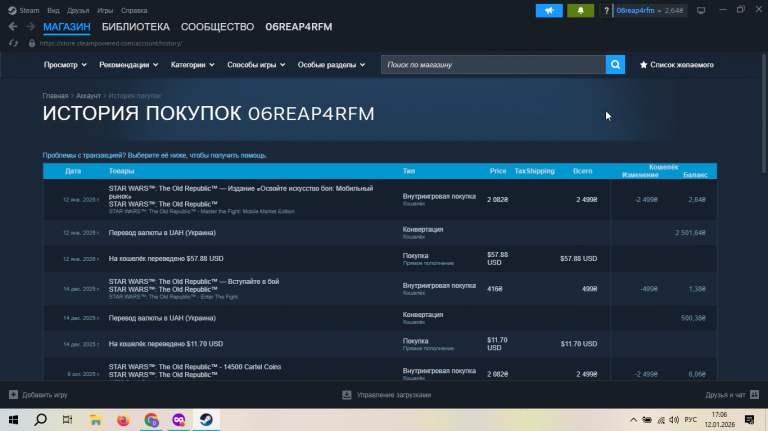Click the padlock icon beside the URL
This screenshot has height=431, width=768.
32,43
